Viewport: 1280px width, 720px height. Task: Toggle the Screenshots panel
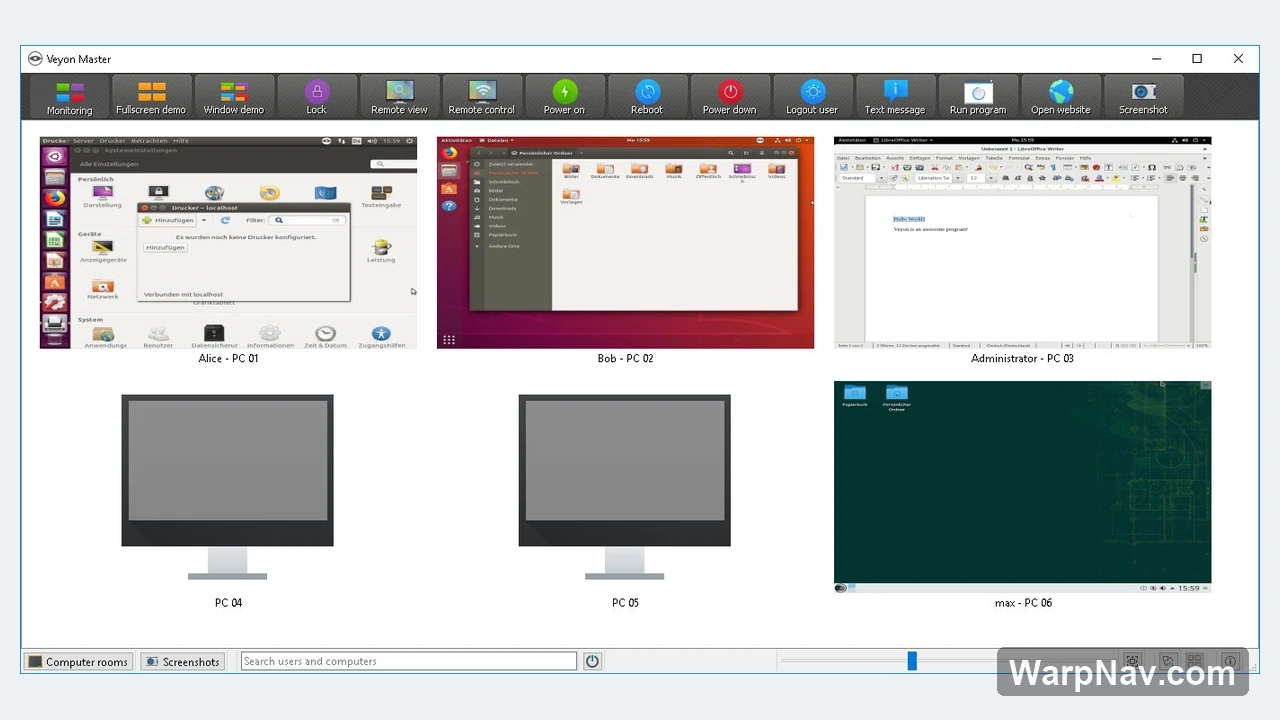pos(182,661)
